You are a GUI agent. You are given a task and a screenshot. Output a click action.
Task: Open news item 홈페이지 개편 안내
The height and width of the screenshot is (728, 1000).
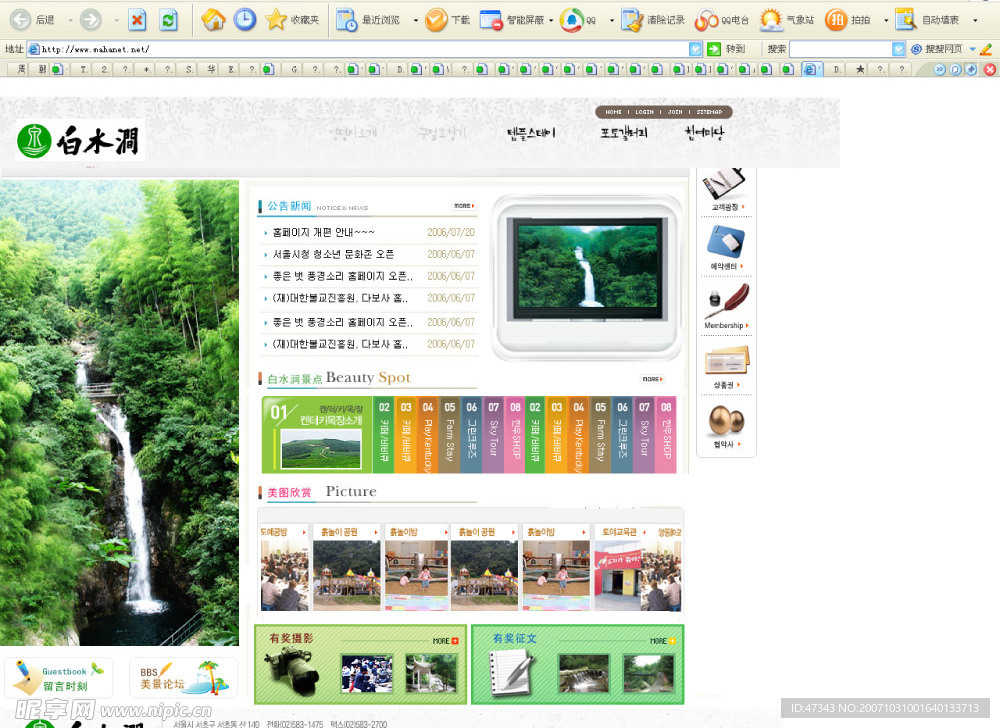point(323,233)
